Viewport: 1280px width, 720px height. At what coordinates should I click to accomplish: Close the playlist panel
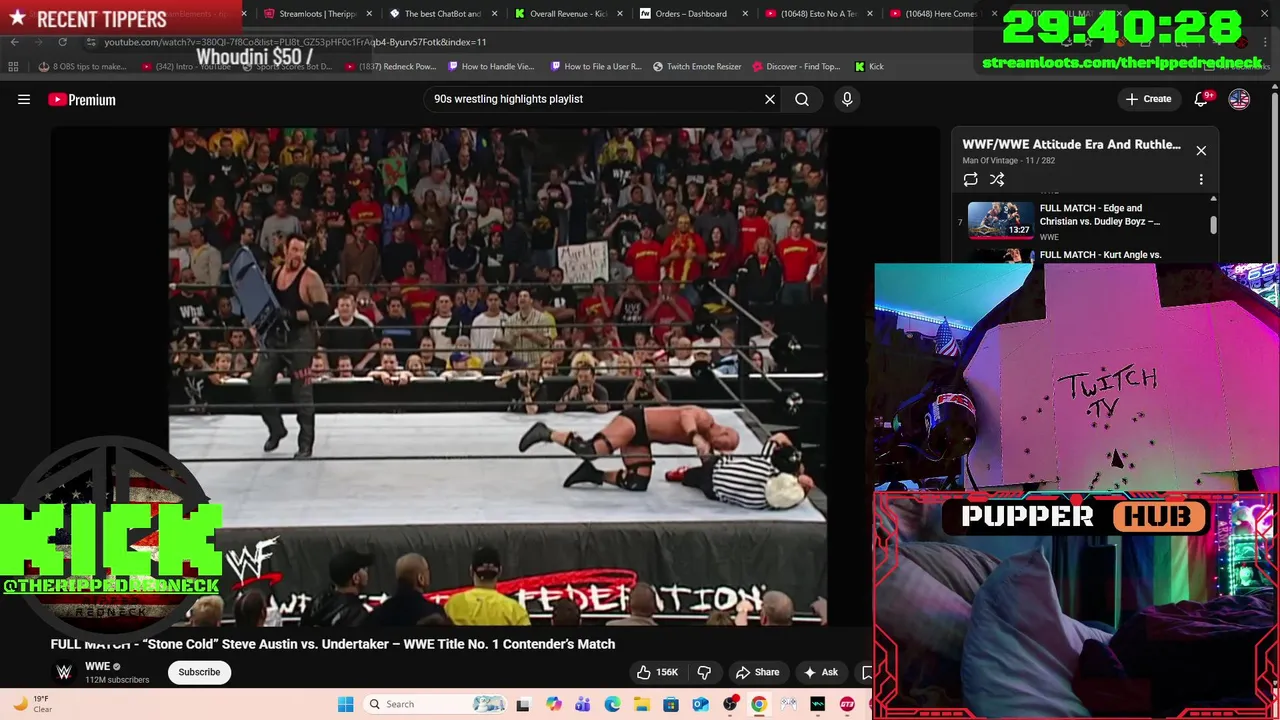1201,151
